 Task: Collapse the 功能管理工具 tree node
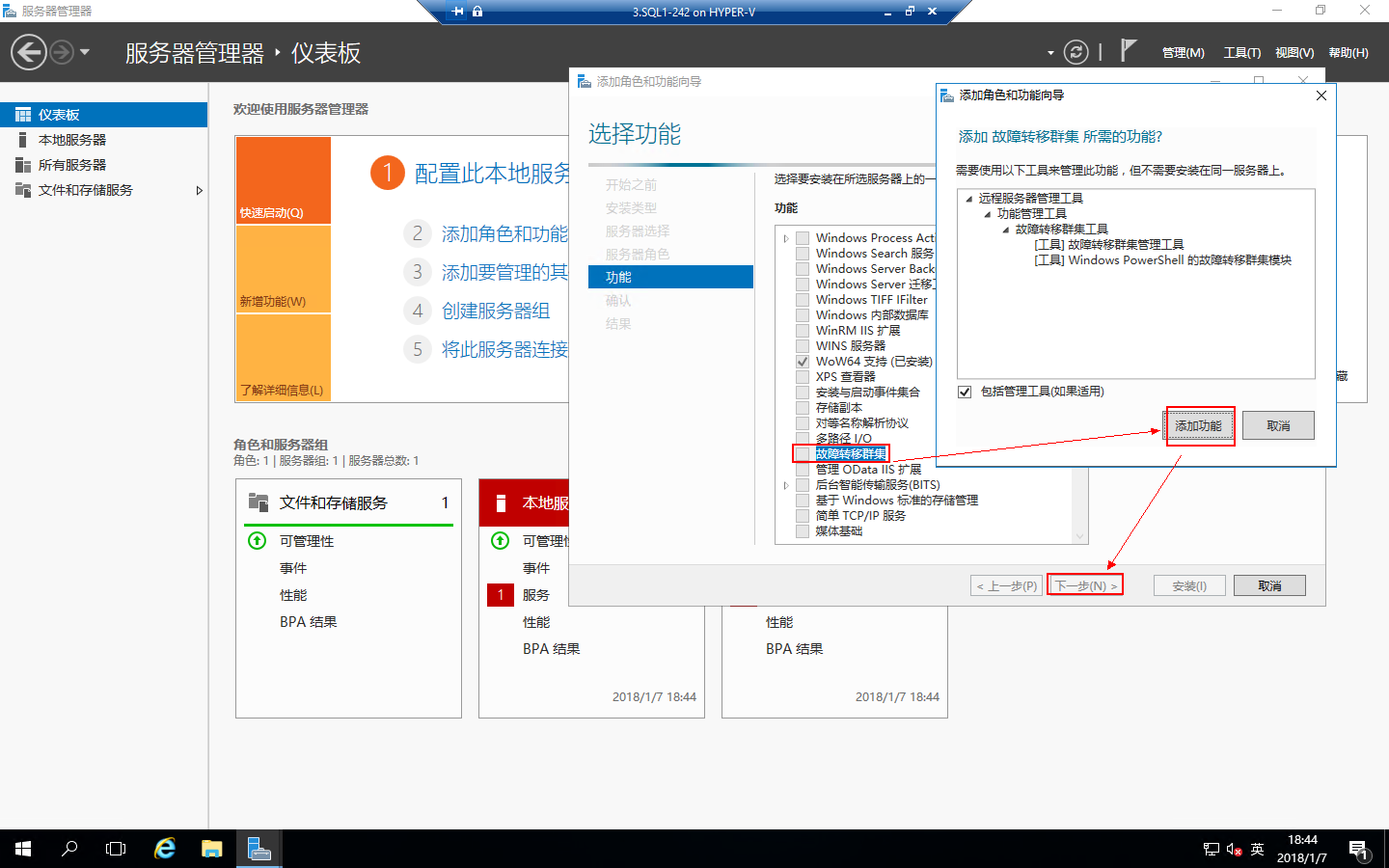987,214
